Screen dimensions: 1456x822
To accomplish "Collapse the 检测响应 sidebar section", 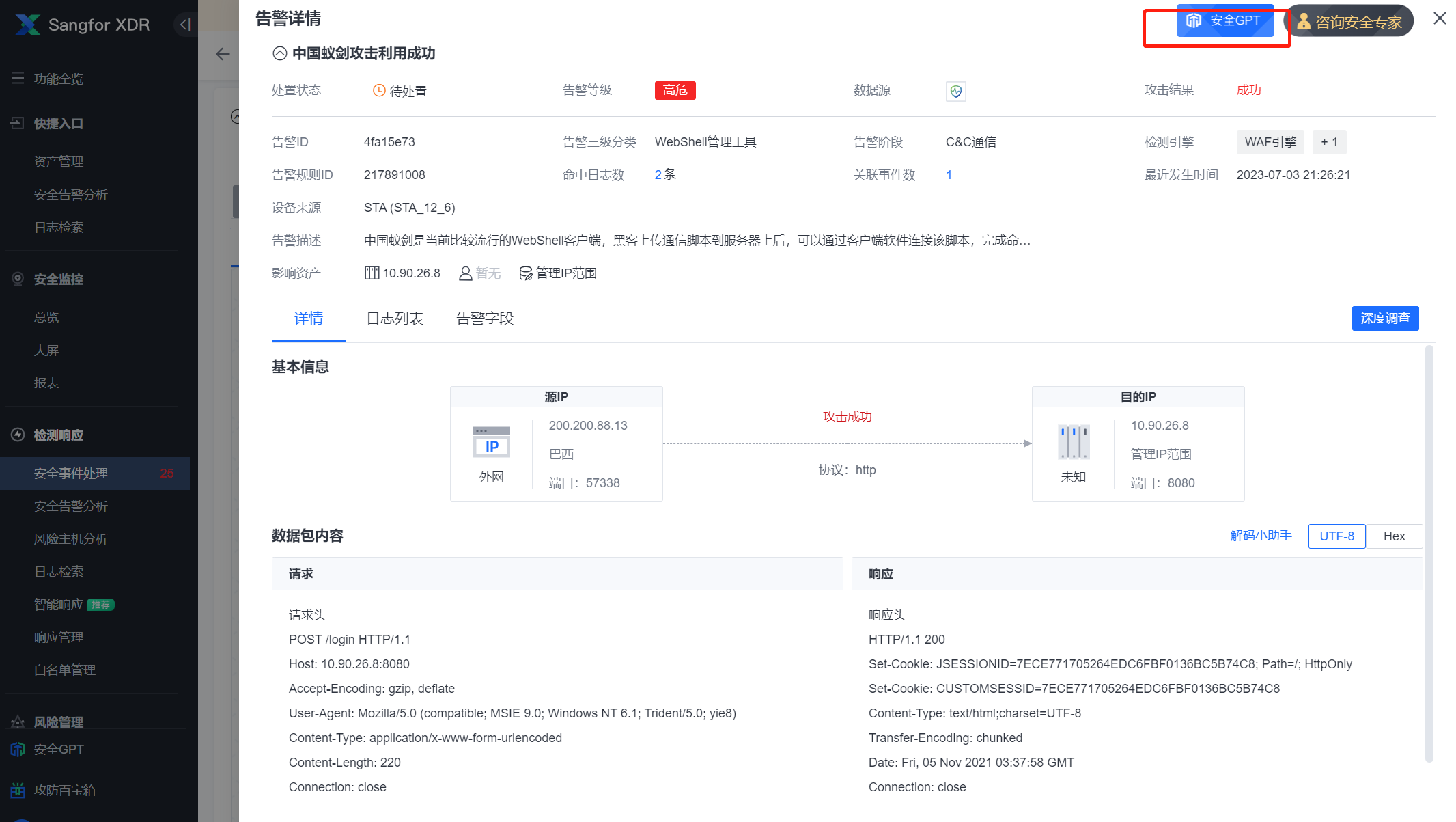I will 59,435.
